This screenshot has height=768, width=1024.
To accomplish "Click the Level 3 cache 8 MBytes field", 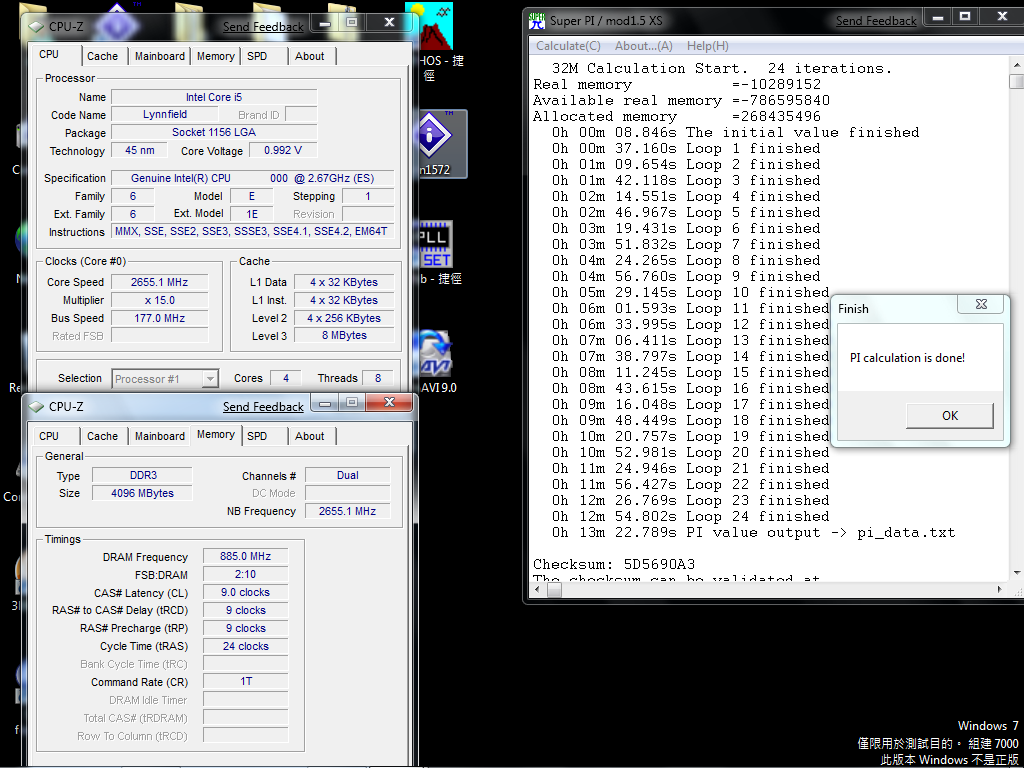I will (344, 336).
